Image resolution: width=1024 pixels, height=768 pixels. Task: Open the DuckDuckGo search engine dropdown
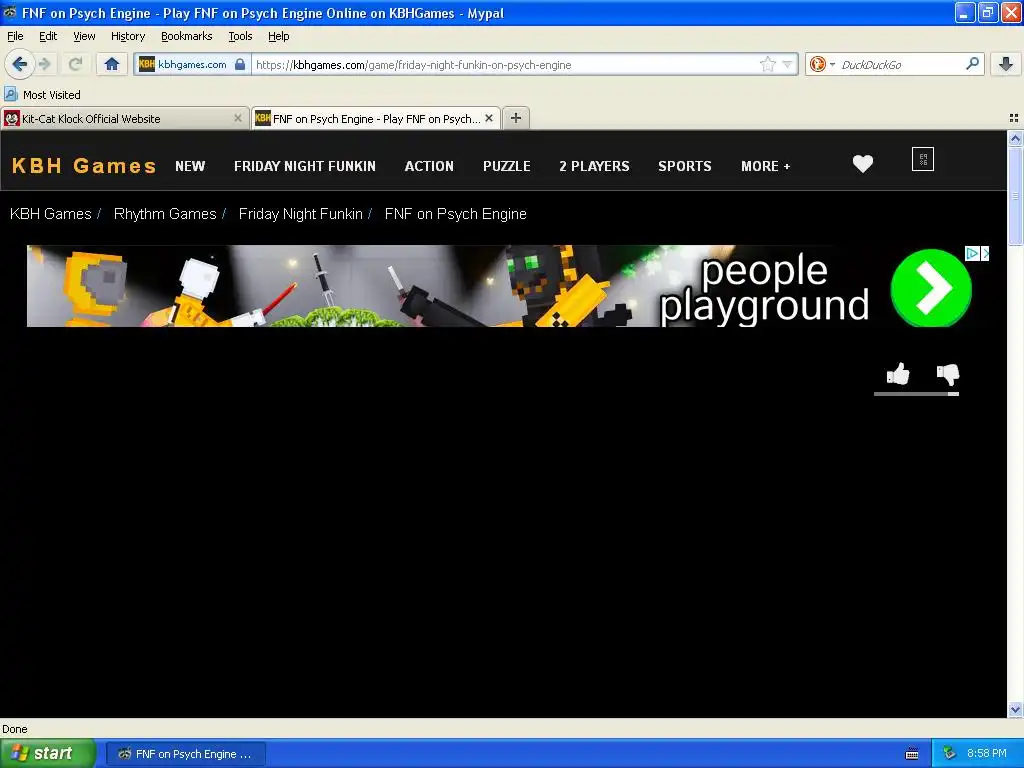(x=822, y=64)
